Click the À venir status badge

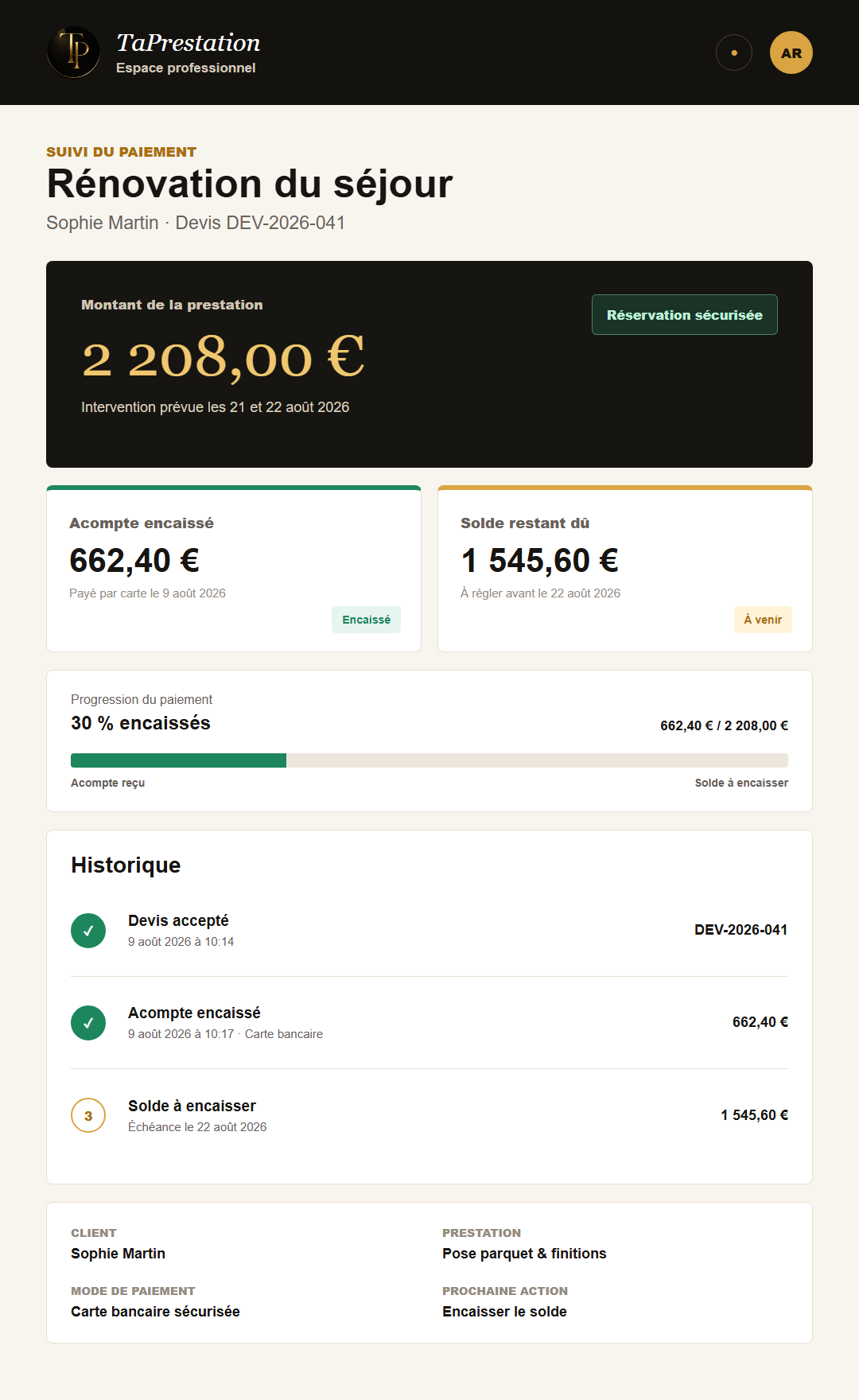point(763,620)
